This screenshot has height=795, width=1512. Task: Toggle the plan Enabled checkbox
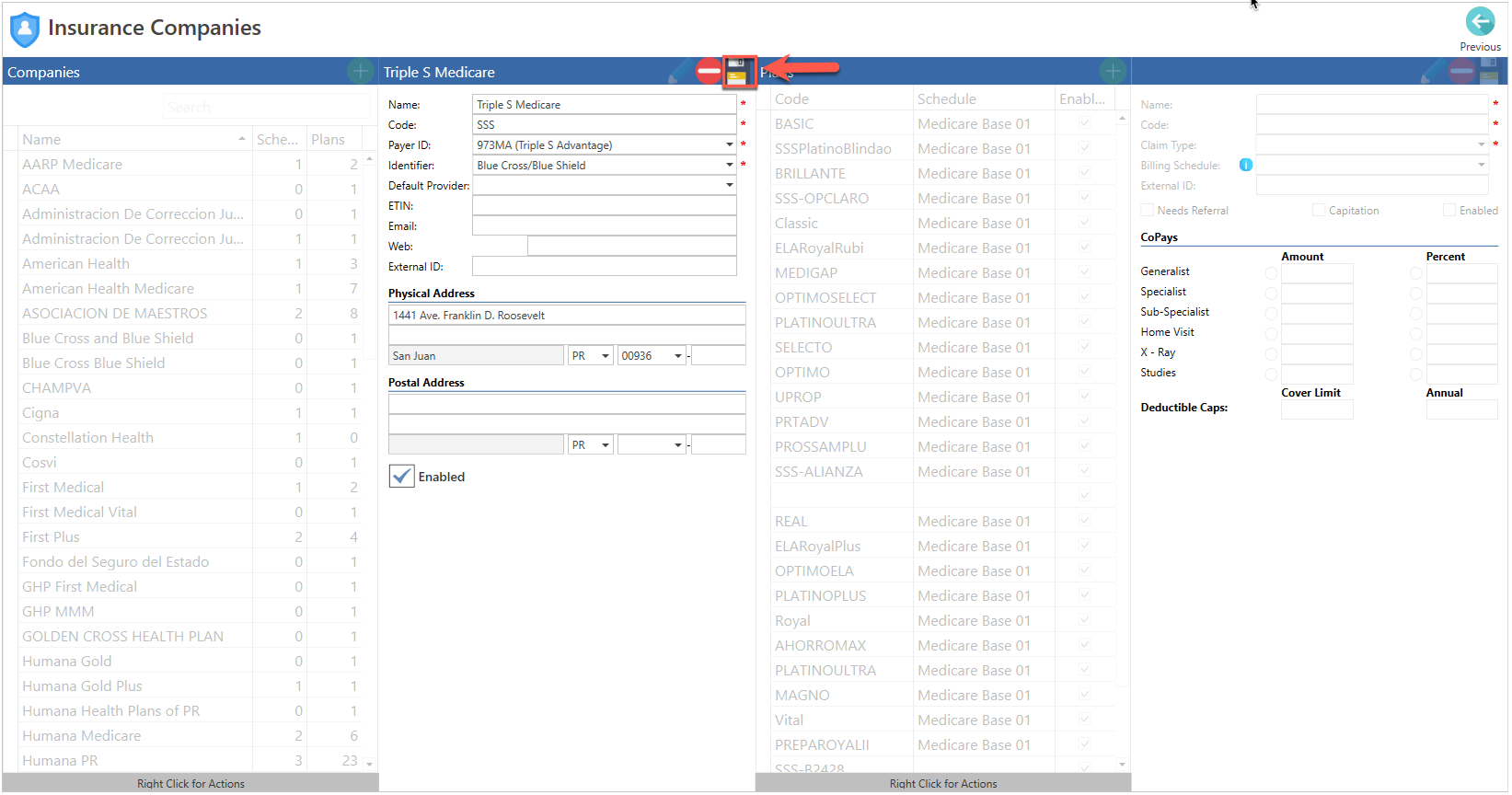[x=1449, y=211]
